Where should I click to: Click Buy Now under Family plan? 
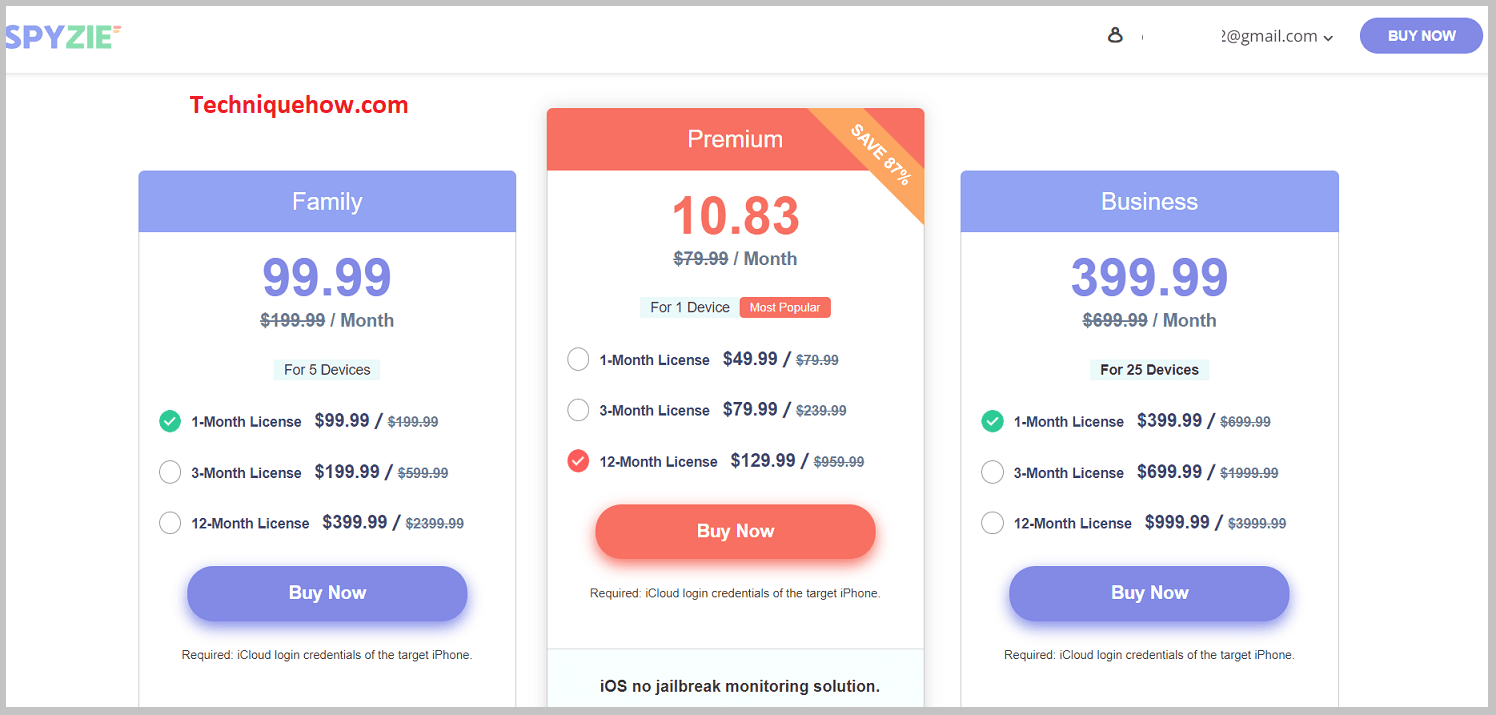click(327, 593)
